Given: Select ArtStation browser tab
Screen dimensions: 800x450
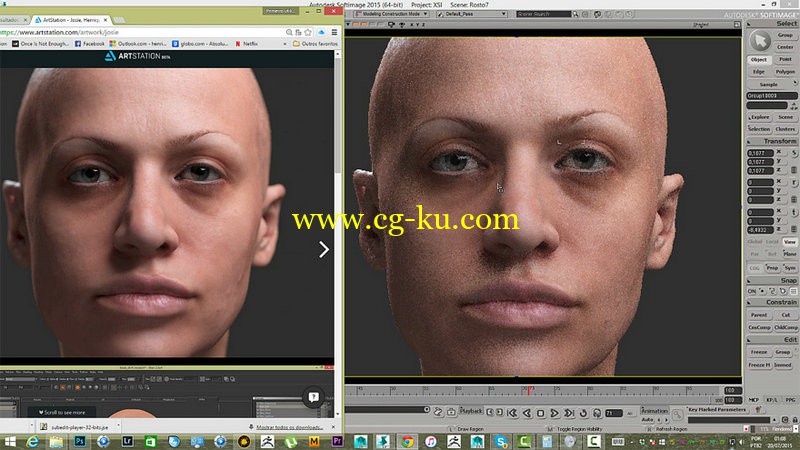Looking at the screenshot, I should (x=70, y=20).
